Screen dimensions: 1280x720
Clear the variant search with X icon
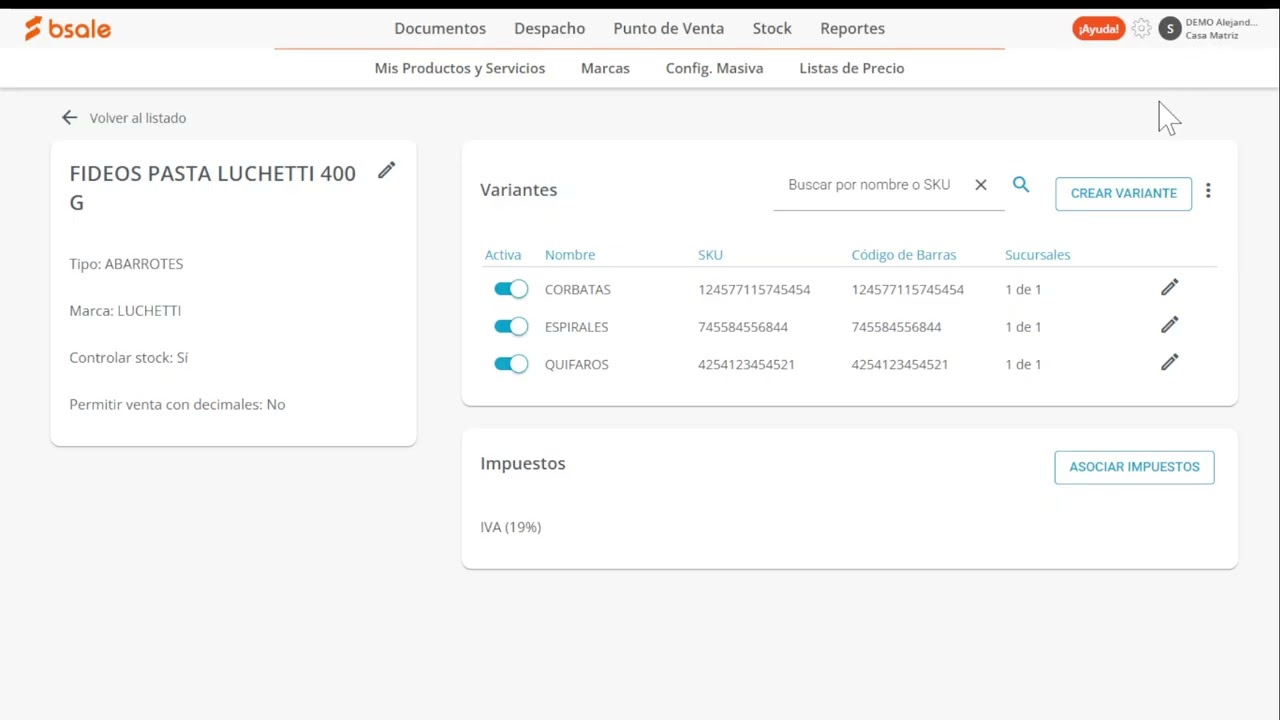point(981,185)
